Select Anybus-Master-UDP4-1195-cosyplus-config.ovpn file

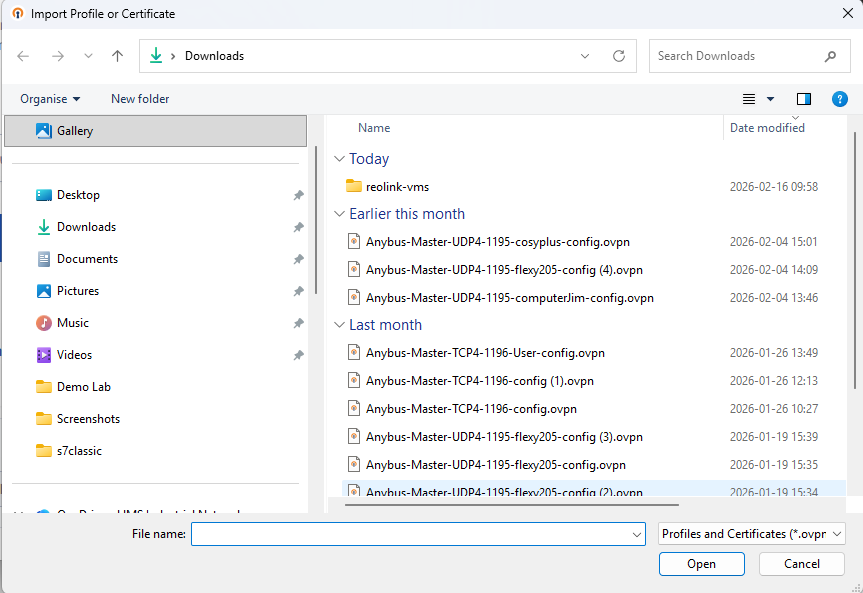497,242
